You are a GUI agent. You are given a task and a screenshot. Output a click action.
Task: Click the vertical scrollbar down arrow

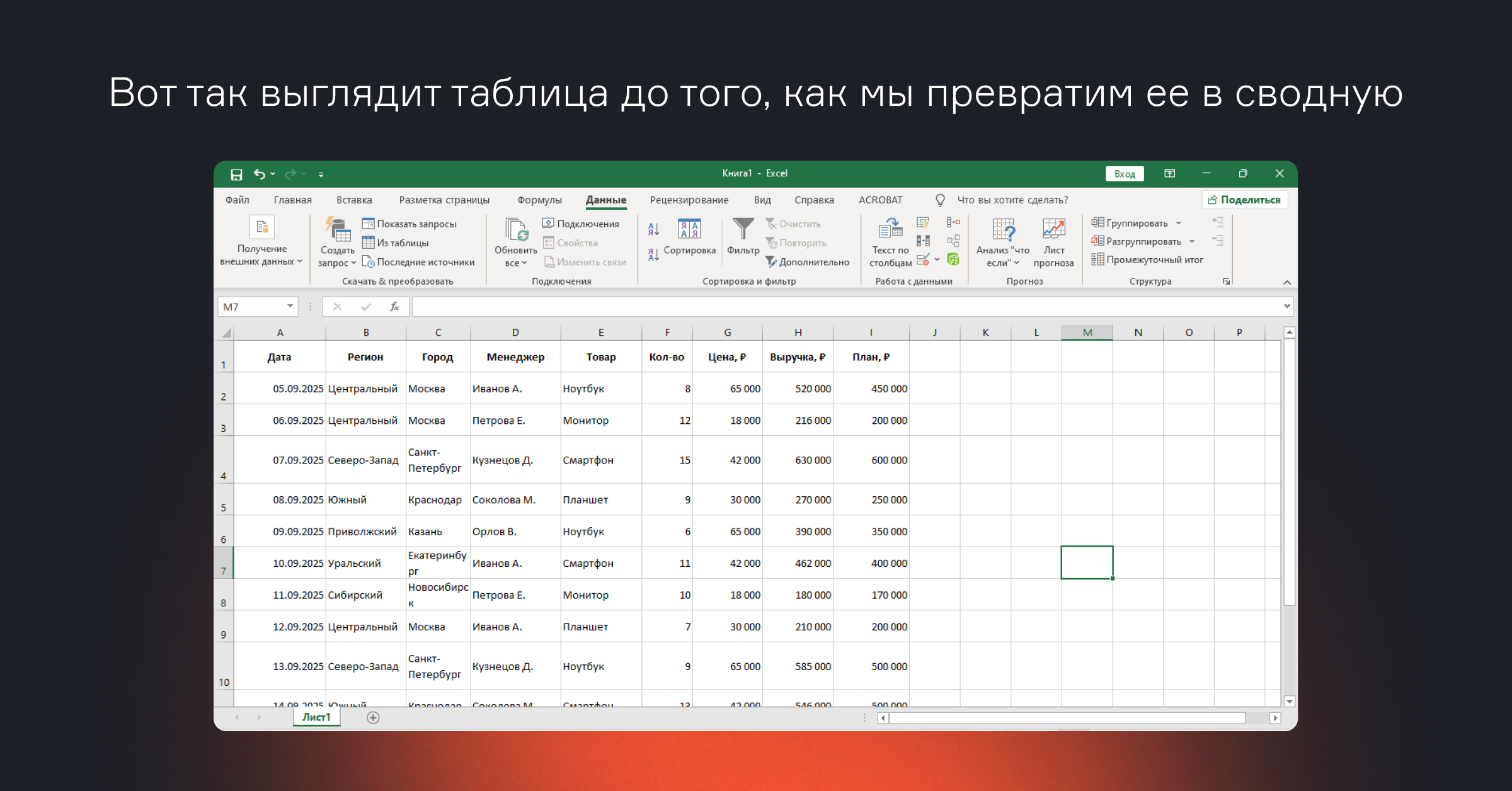pyautogui.click(x=1289, y=701)
